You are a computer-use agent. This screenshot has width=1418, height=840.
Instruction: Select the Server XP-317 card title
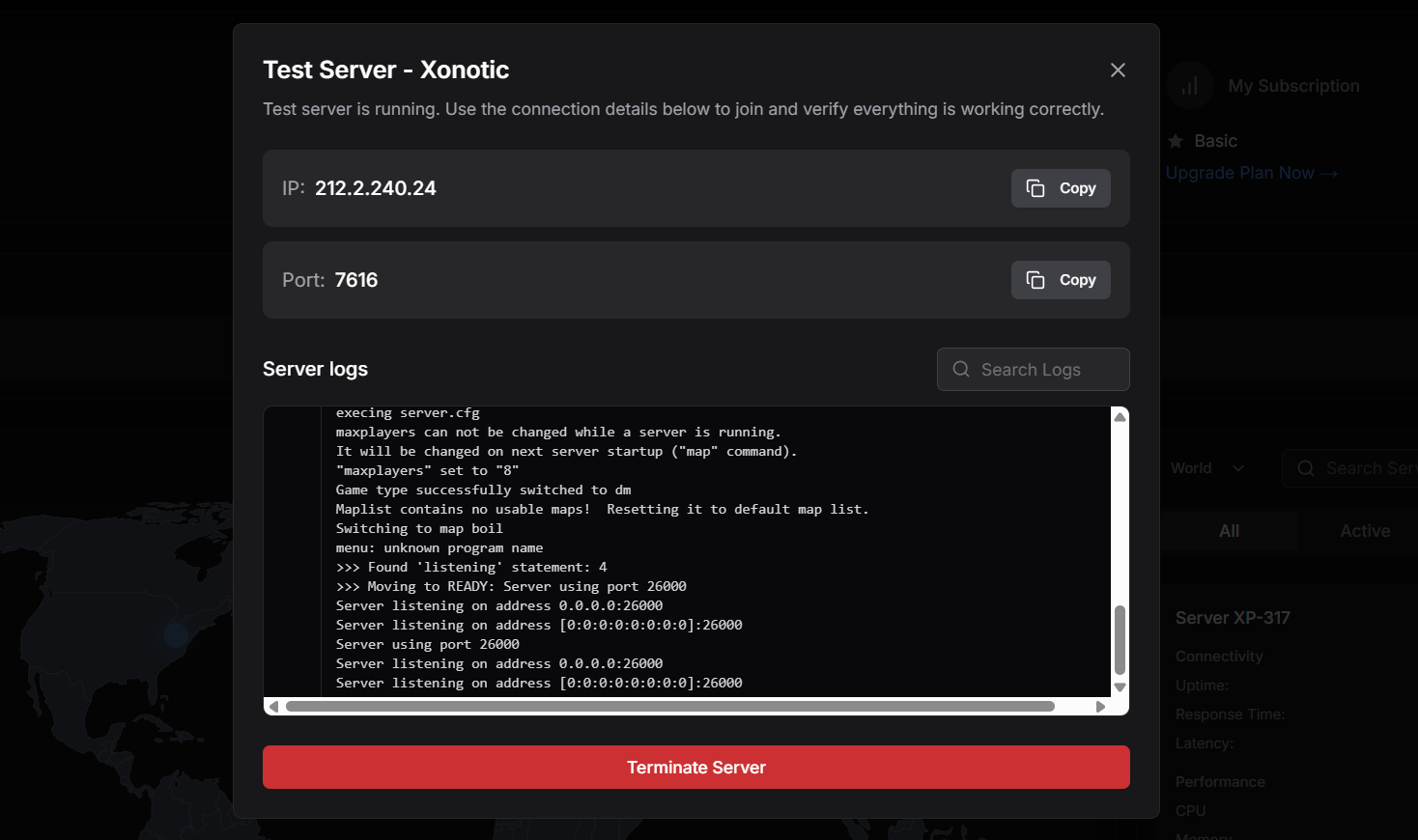pos(1233,618)
